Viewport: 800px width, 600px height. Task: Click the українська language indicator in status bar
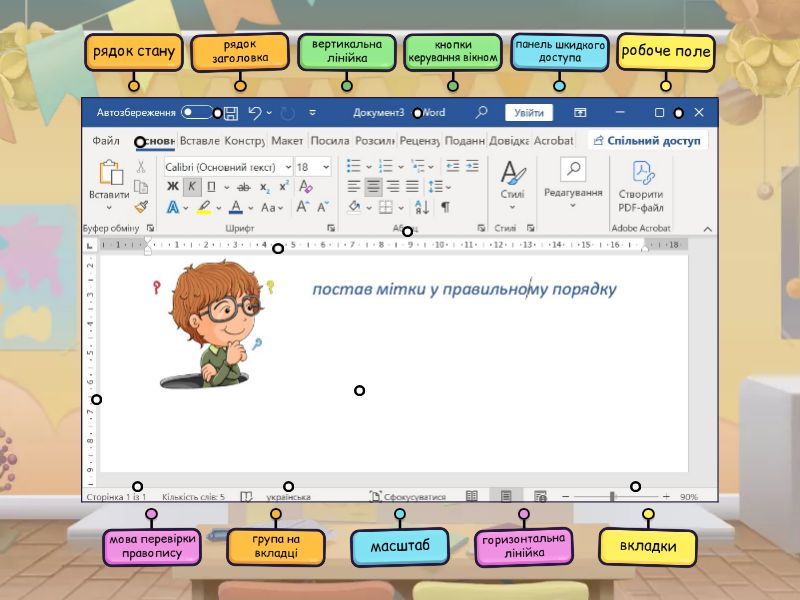(288, 496)
